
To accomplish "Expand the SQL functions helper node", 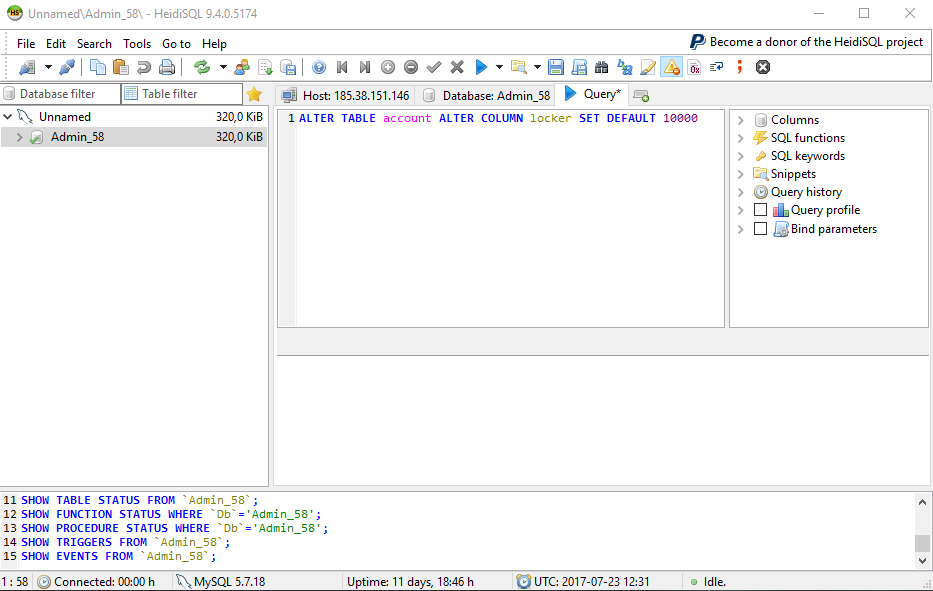I will pyautogui.click(x=741, y=138).
